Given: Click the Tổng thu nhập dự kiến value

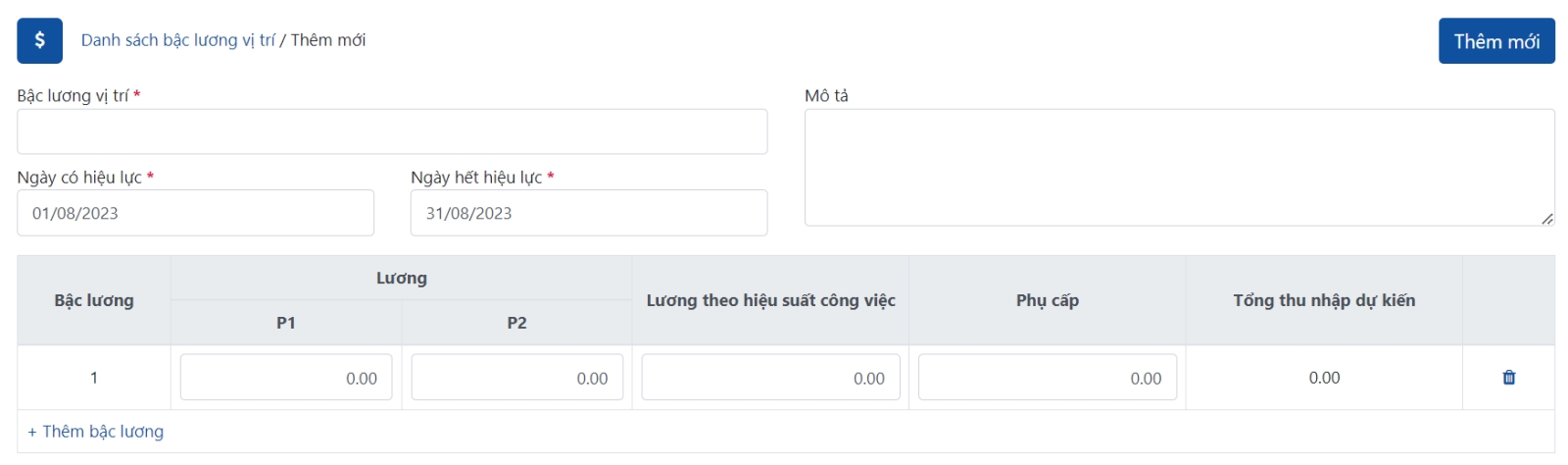Looking at the screenshot, I should (1324, 378).
